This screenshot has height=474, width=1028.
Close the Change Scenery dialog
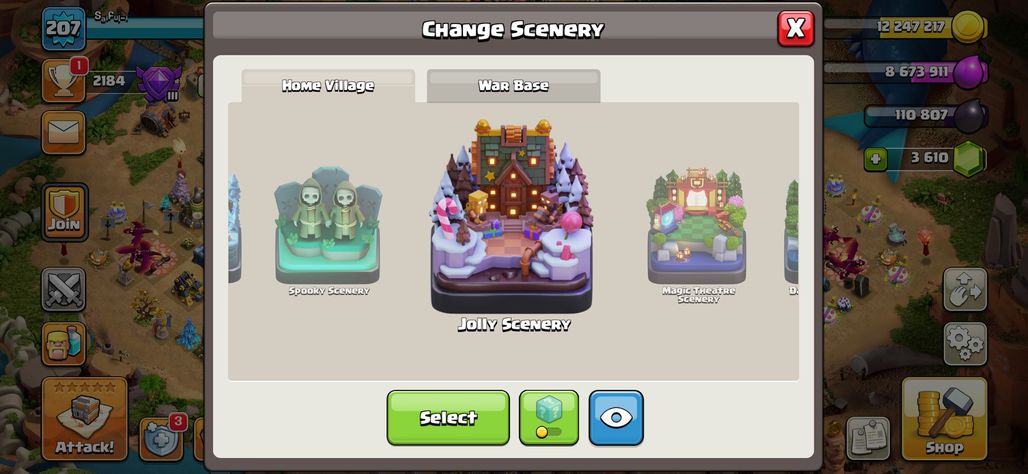pos(795,28)
